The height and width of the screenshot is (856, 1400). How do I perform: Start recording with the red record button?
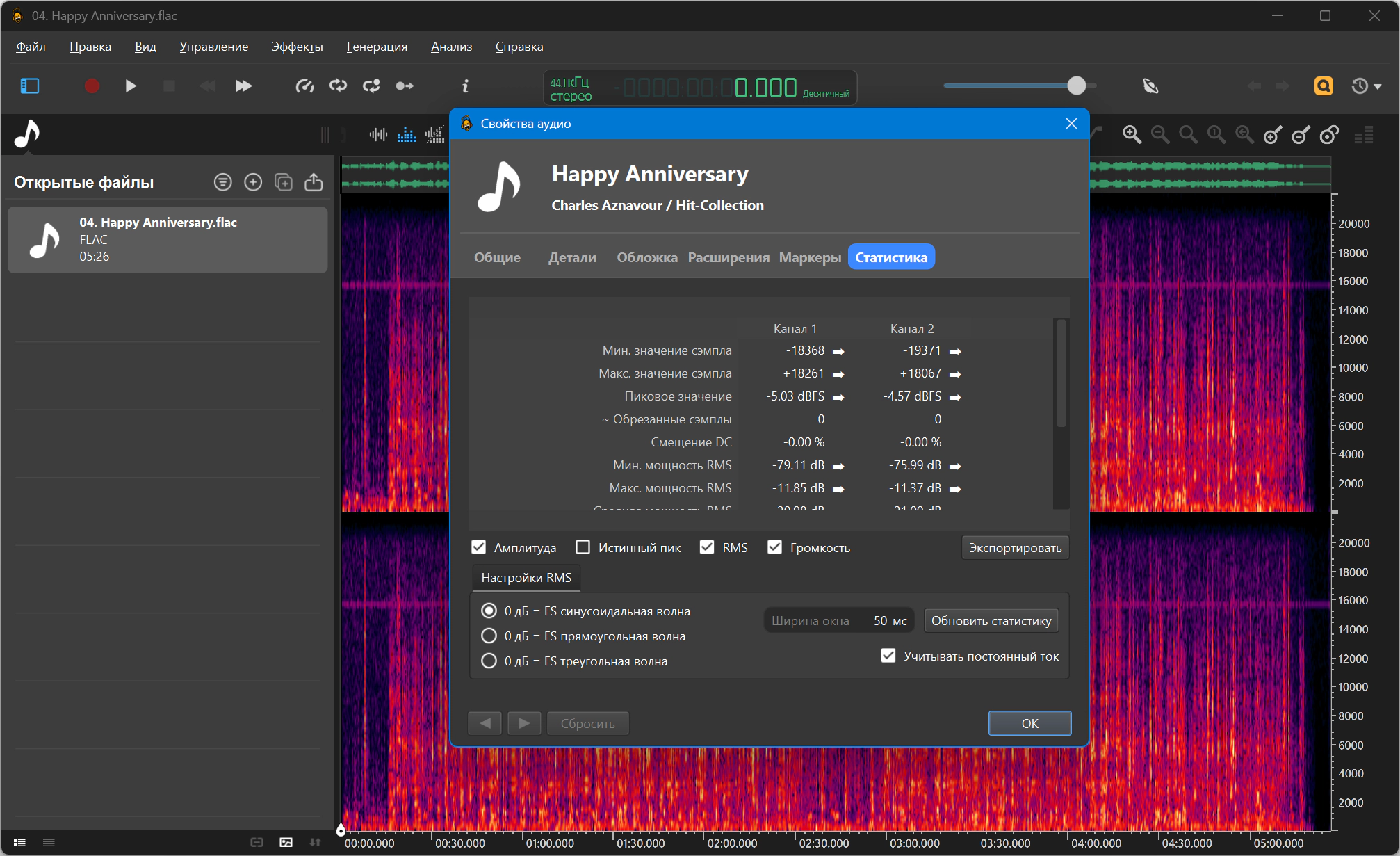[x=92, y=86]
